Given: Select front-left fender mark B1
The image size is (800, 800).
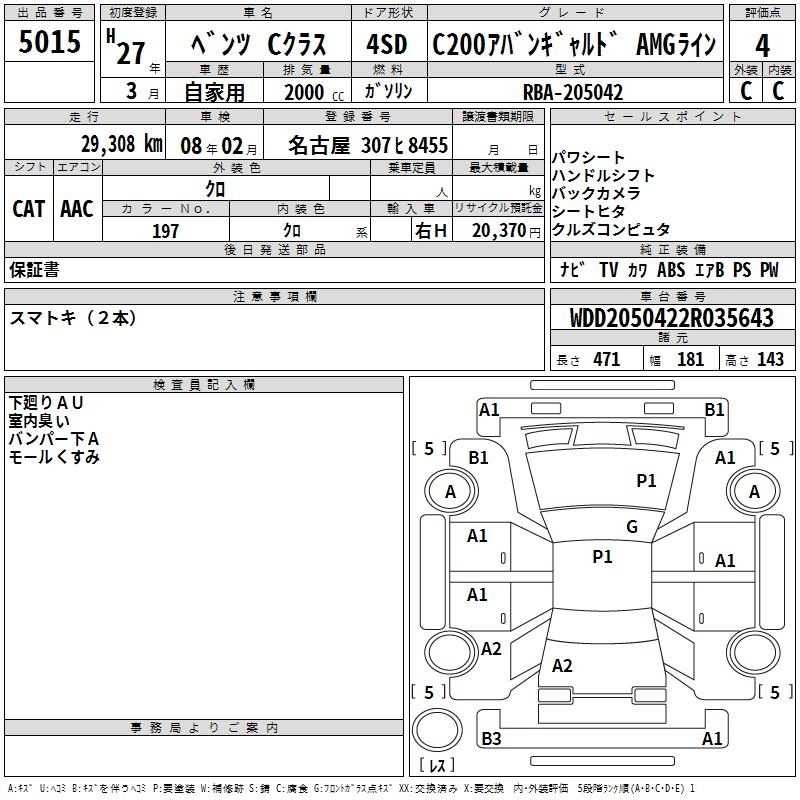Looking at the screenshot, I should [x=479, y=458].
